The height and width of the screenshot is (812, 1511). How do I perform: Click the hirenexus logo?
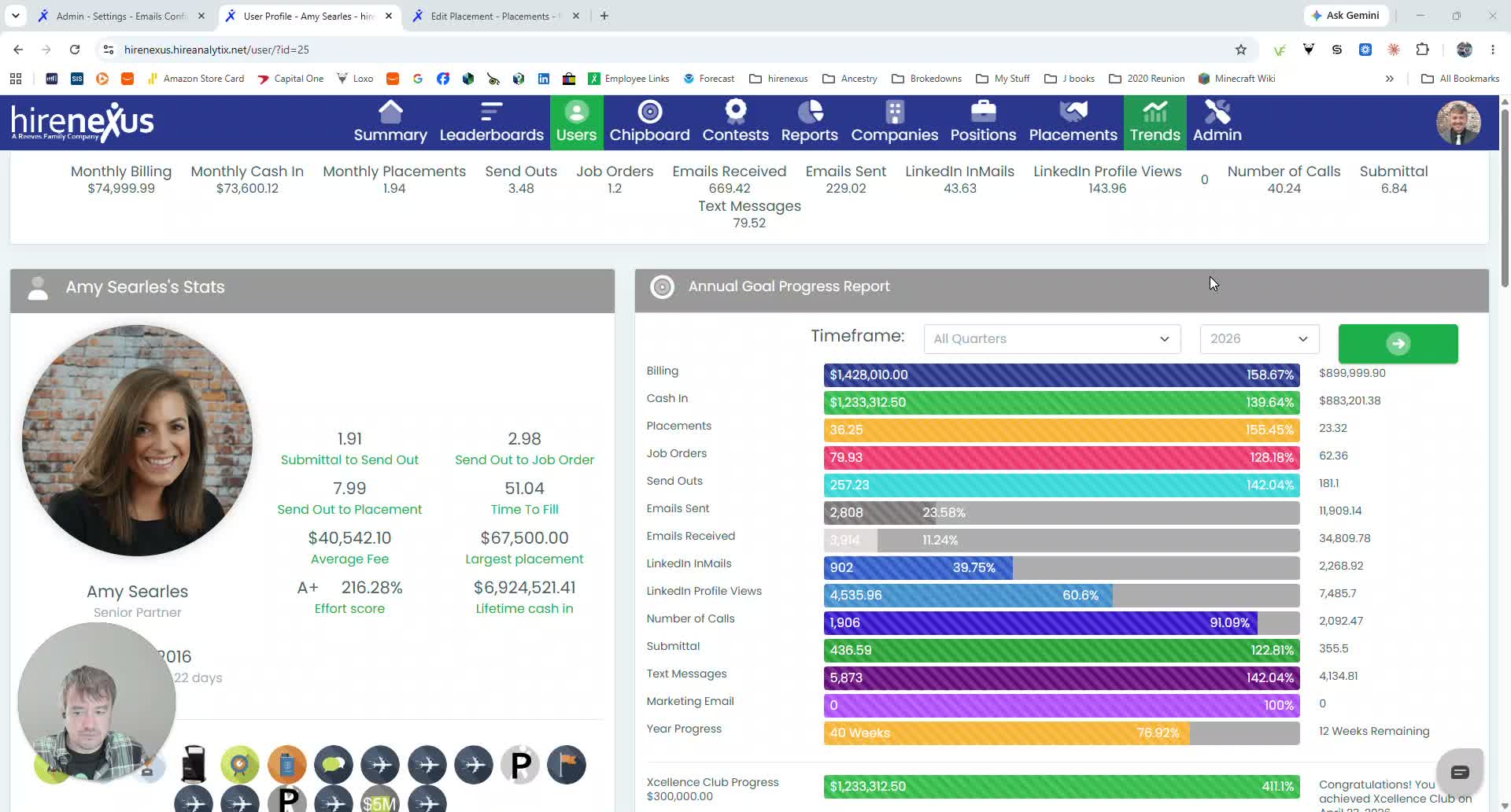pyautogui.click(x=83, y=122)
